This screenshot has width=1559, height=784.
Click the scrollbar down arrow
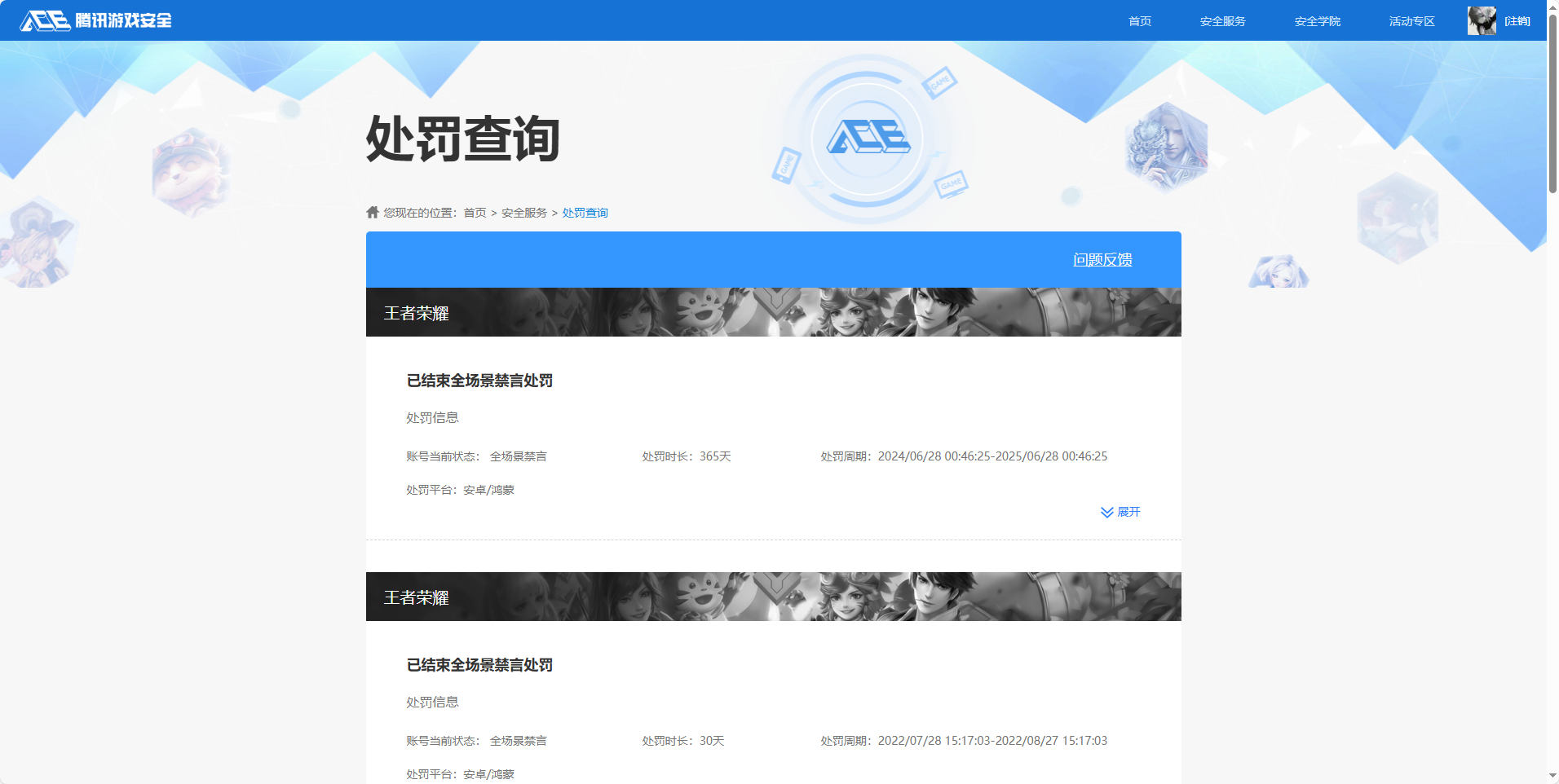tap(1552, 777)
